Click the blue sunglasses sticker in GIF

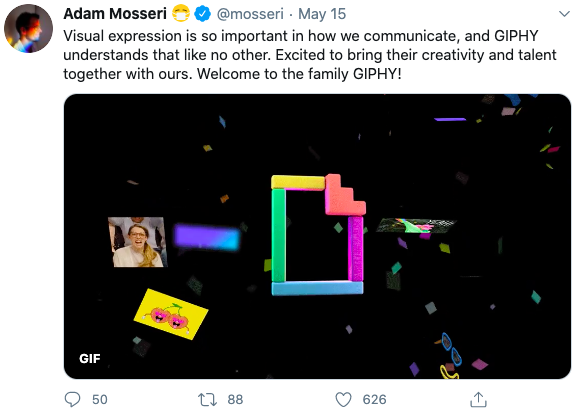click(x=451, y=349)
